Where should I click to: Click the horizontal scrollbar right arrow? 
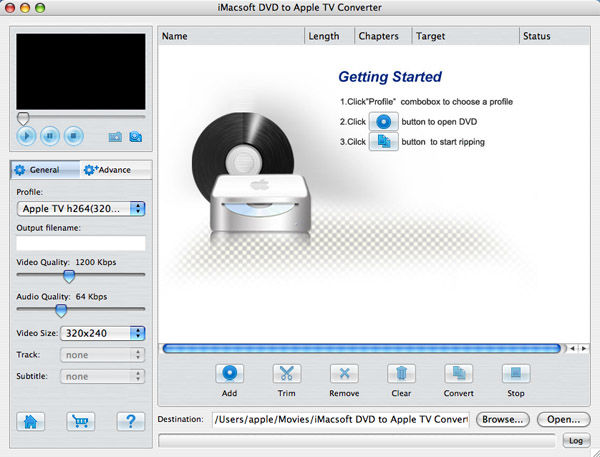[x=584, y=348]
